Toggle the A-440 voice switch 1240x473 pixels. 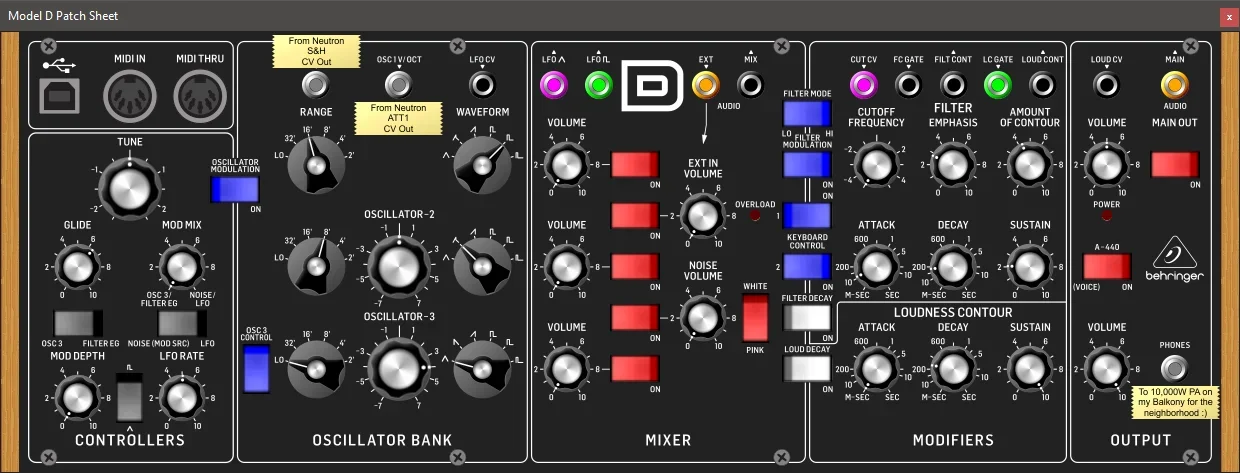[x=1107, y=266]
